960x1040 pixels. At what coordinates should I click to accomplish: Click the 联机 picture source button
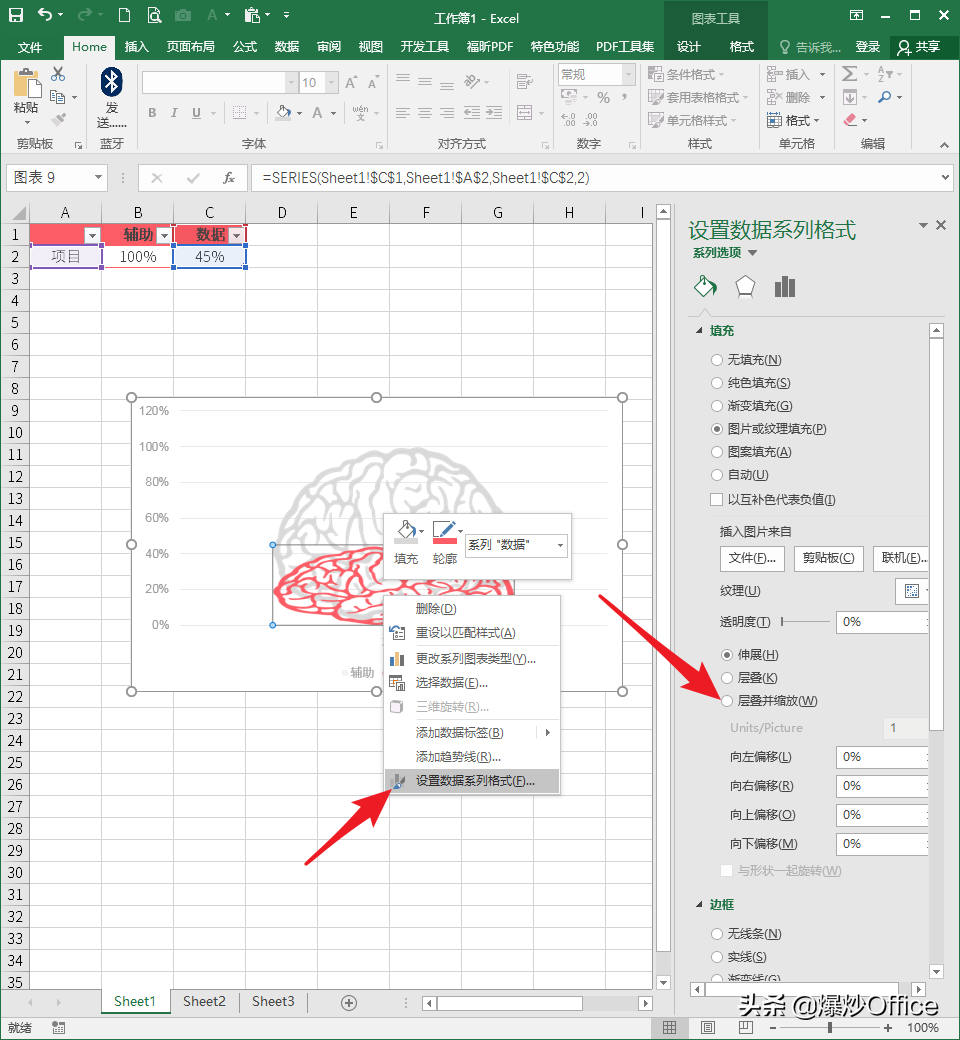click(901, 558)
